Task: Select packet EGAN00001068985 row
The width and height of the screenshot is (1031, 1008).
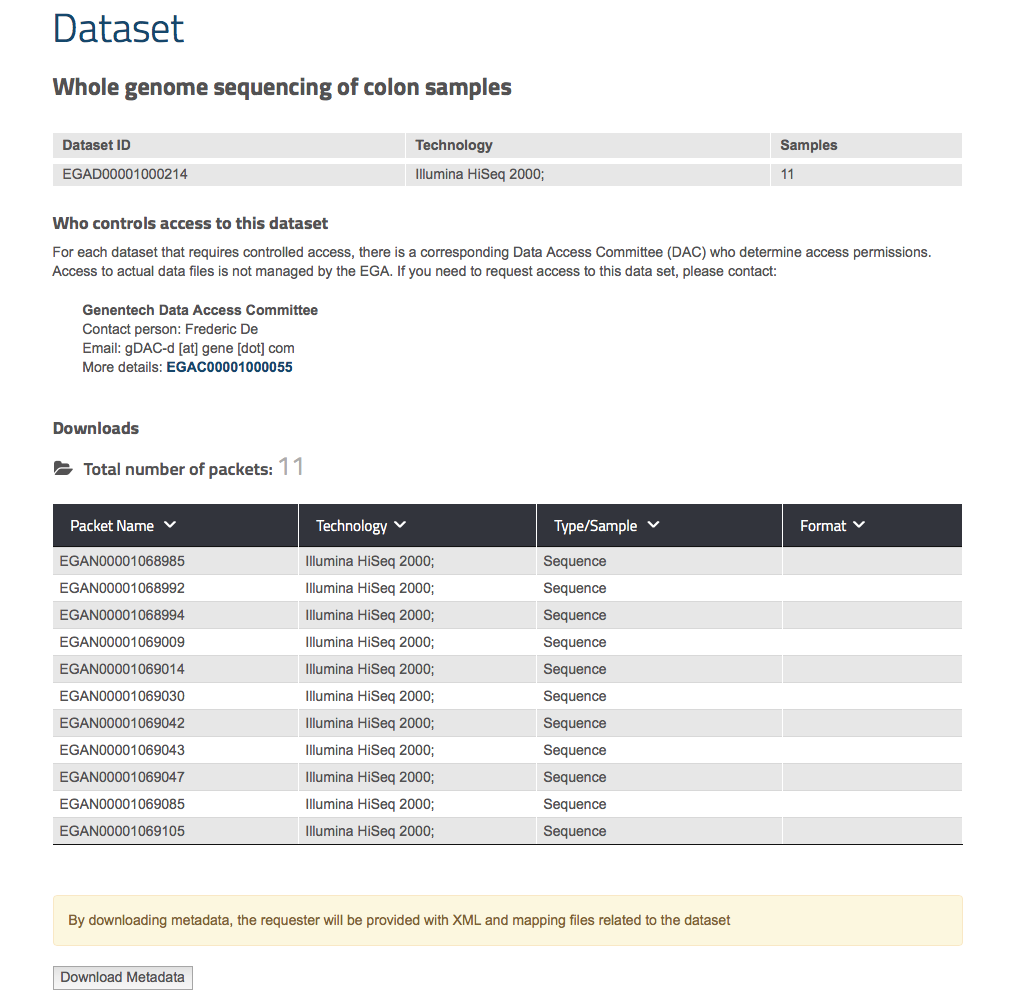Action: coord(122,561)
